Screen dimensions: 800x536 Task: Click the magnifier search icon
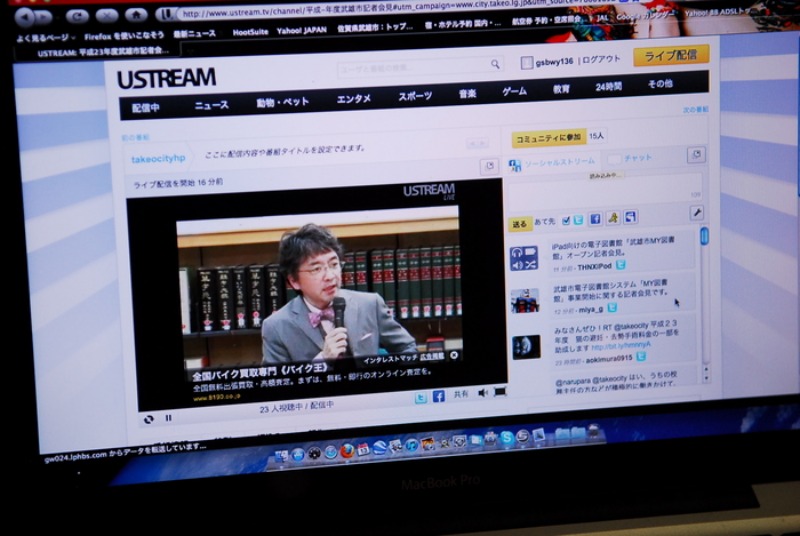495,64
